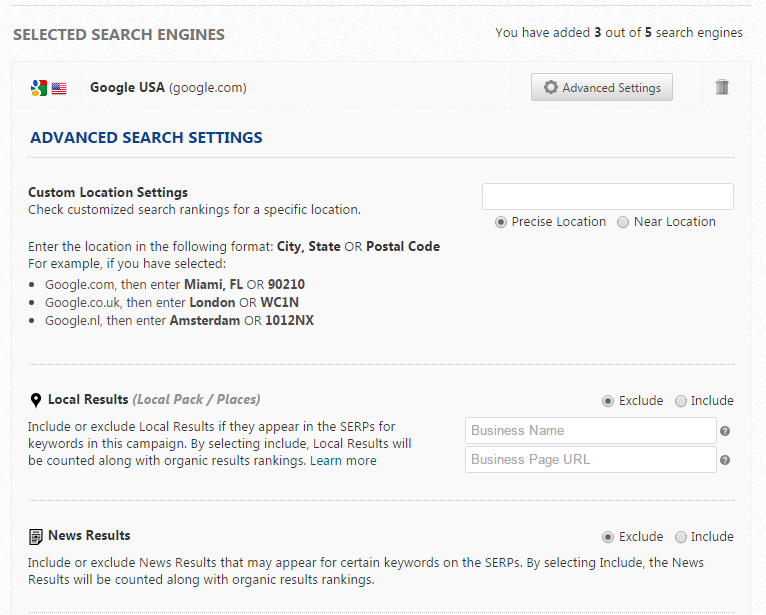Choose the Near Location radio button
Viewport: 766px width, 615px height.
(x=623, y=222)
